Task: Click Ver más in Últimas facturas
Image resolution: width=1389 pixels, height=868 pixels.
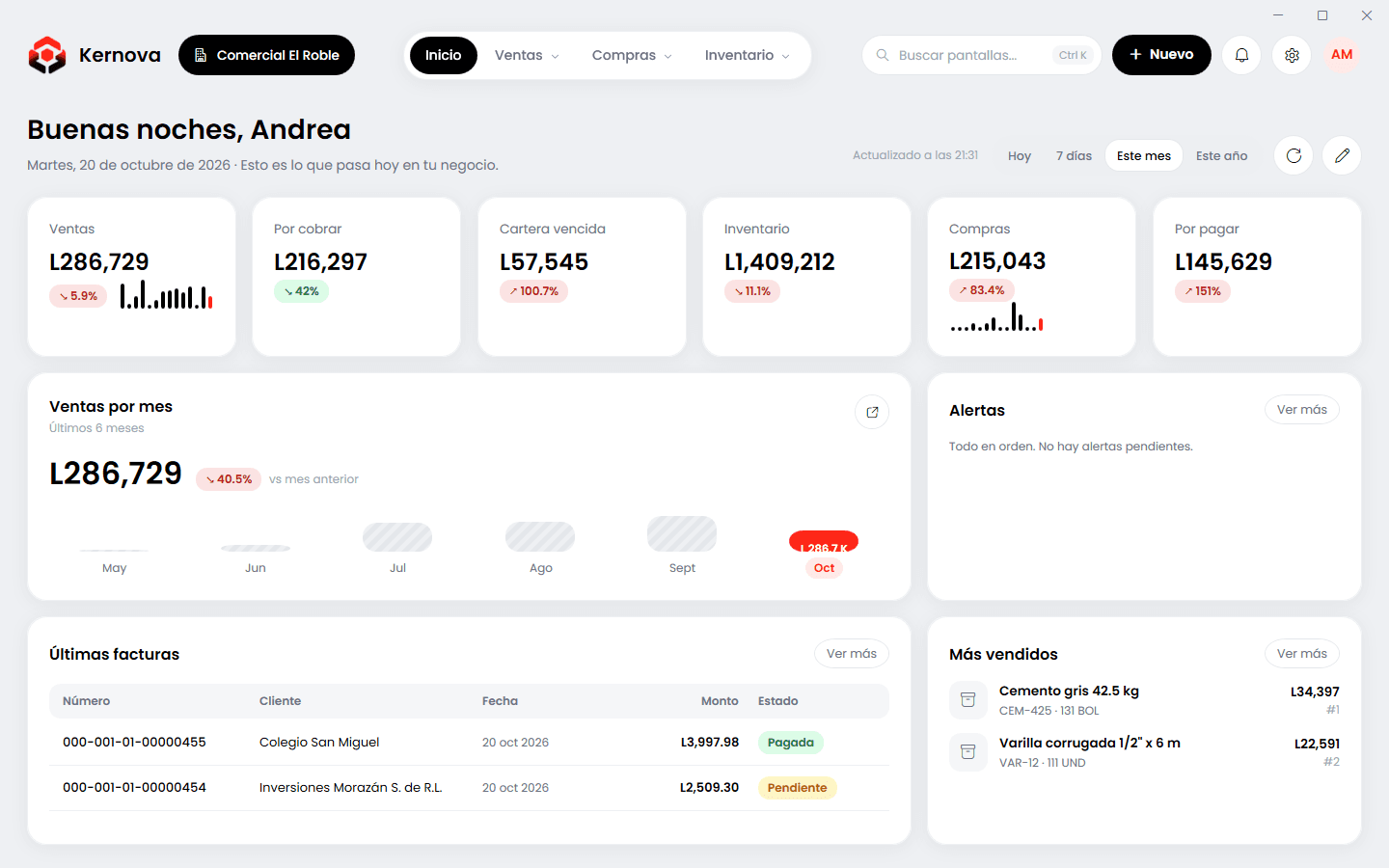Action: [852, 654]
